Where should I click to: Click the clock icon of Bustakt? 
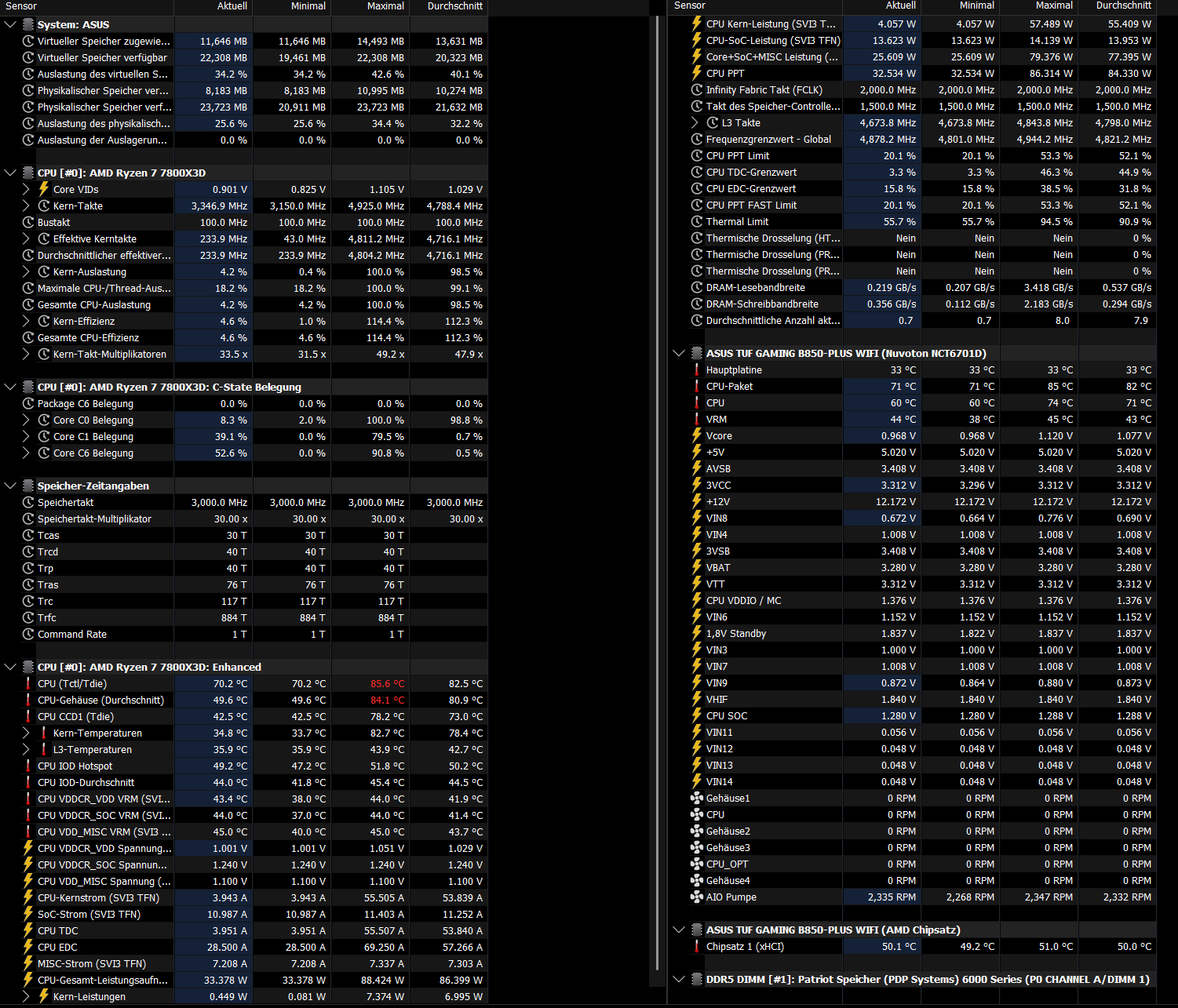28,222
